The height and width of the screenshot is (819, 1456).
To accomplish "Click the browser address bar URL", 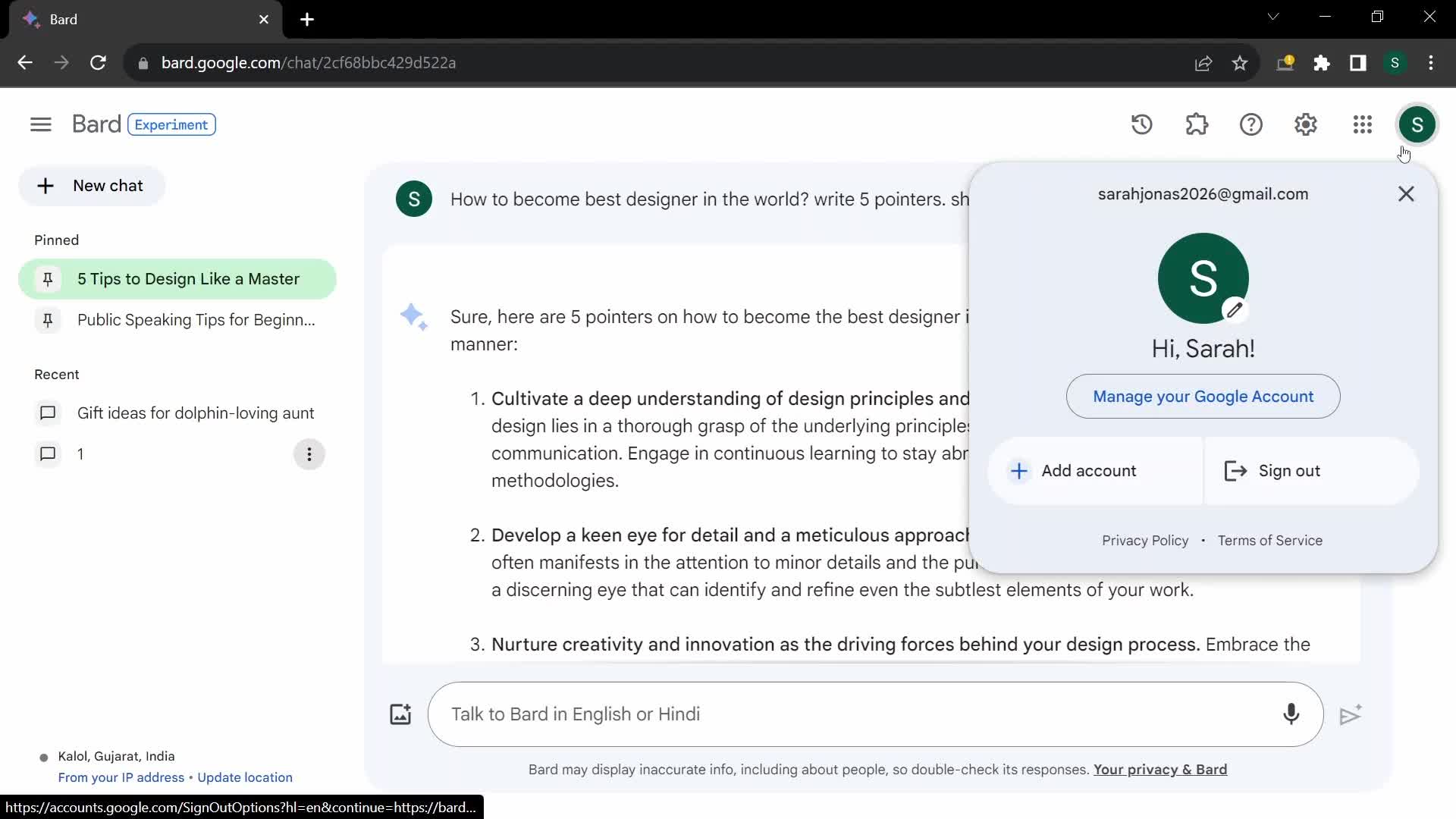I will (x=308, y=63).
